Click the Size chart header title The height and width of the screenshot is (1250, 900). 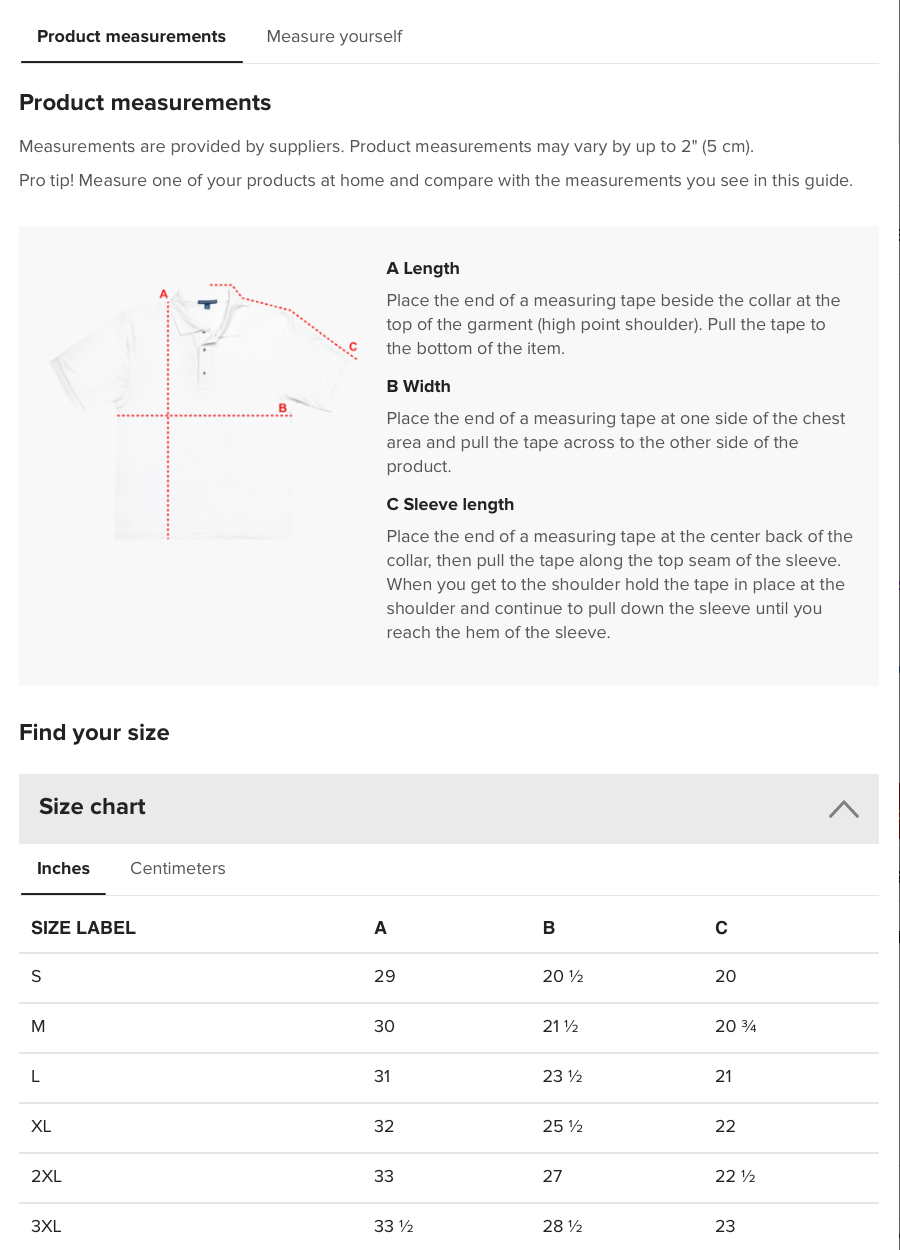(92, 807)
